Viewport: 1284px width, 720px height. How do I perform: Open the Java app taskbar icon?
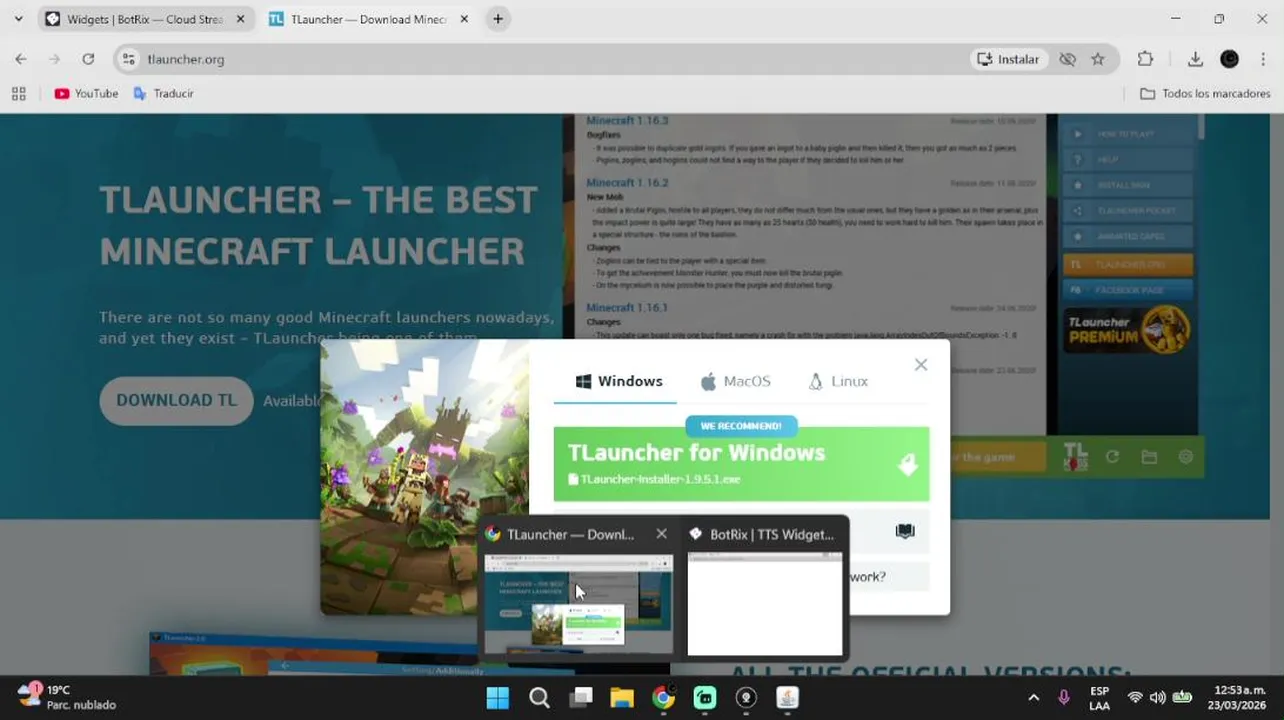[788, 698]
